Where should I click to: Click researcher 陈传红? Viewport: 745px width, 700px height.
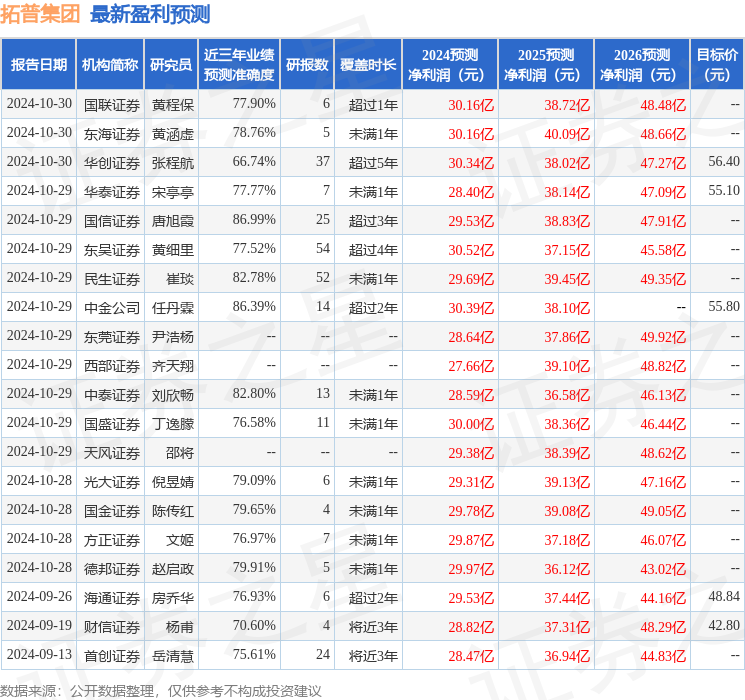(173, 511)
